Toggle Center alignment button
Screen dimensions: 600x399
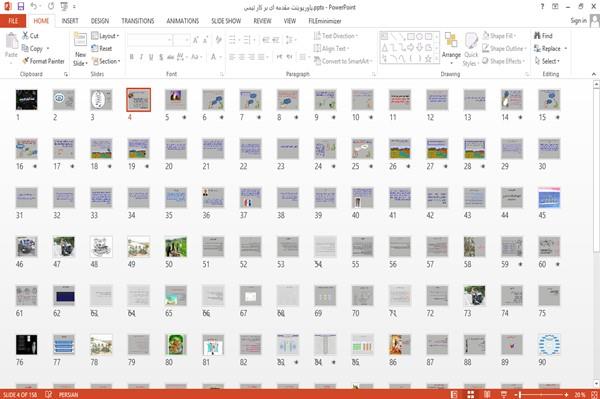pyautogui.click(x=242, y=57)
